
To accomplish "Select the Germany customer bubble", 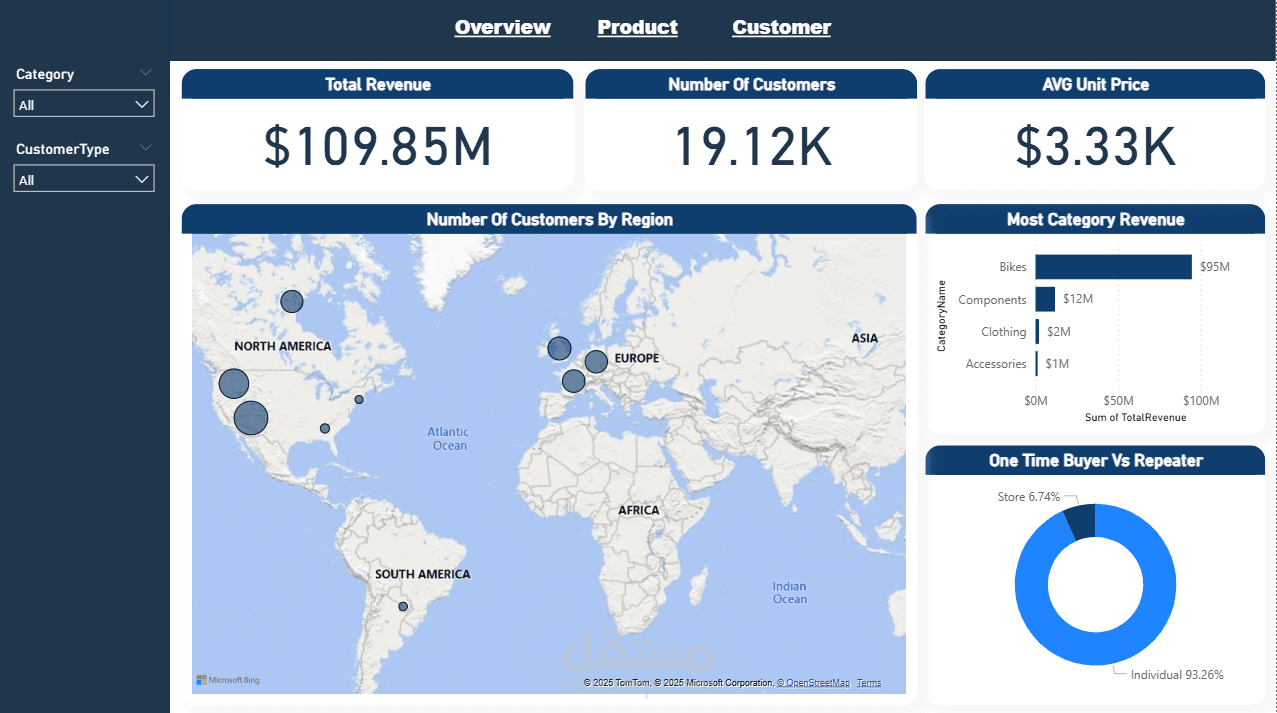I will coord(596,362).
